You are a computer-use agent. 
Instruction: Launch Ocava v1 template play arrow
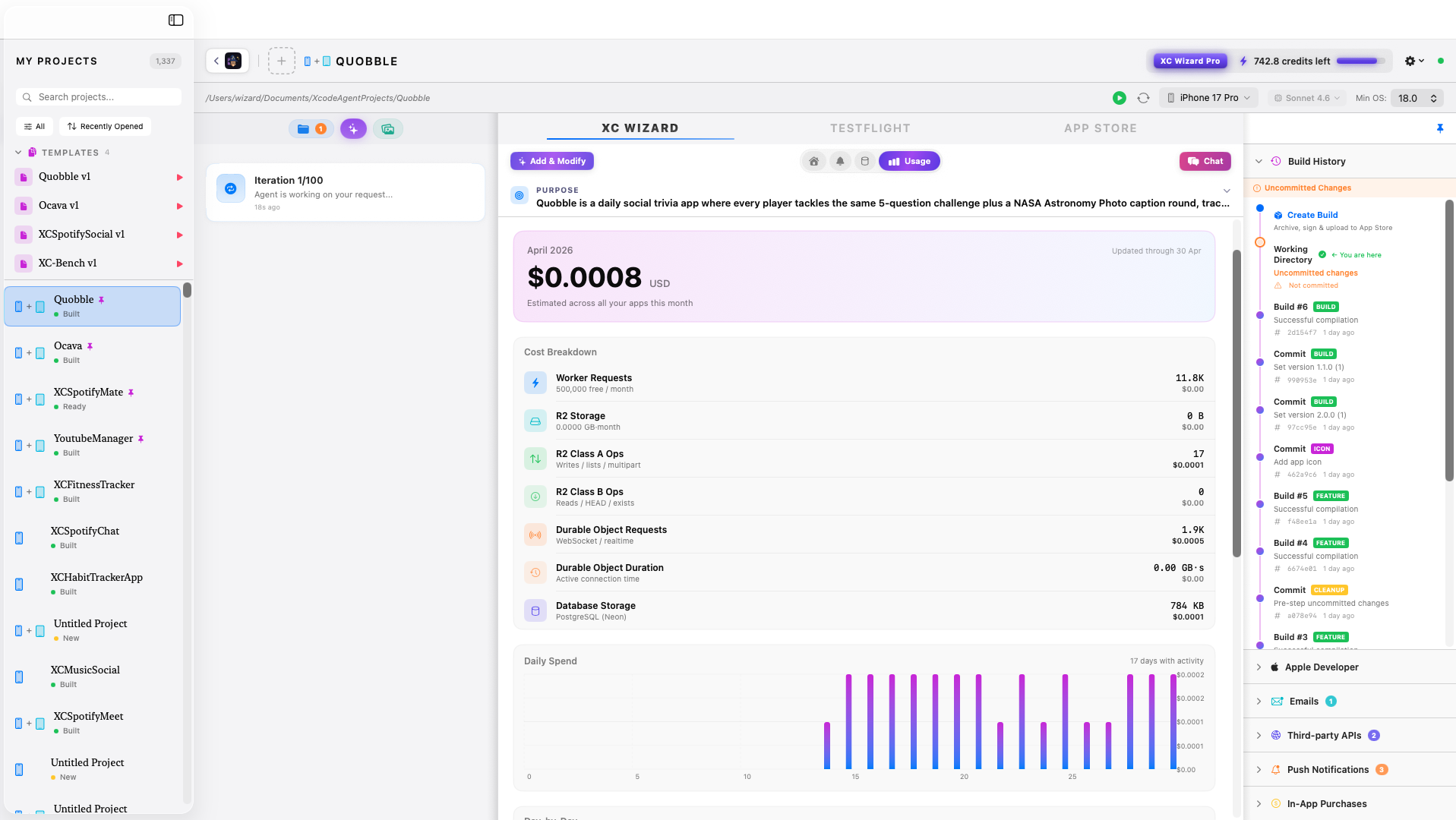(180, 206)
